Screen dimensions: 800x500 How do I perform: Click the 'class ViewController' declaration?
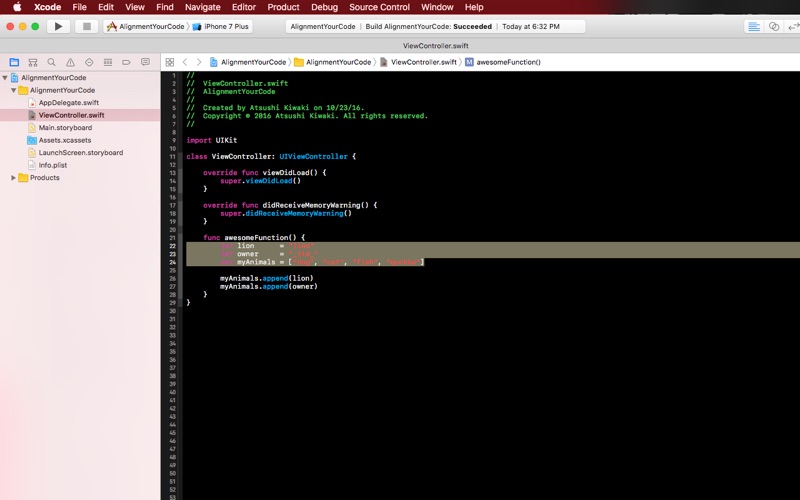(271, 157)
